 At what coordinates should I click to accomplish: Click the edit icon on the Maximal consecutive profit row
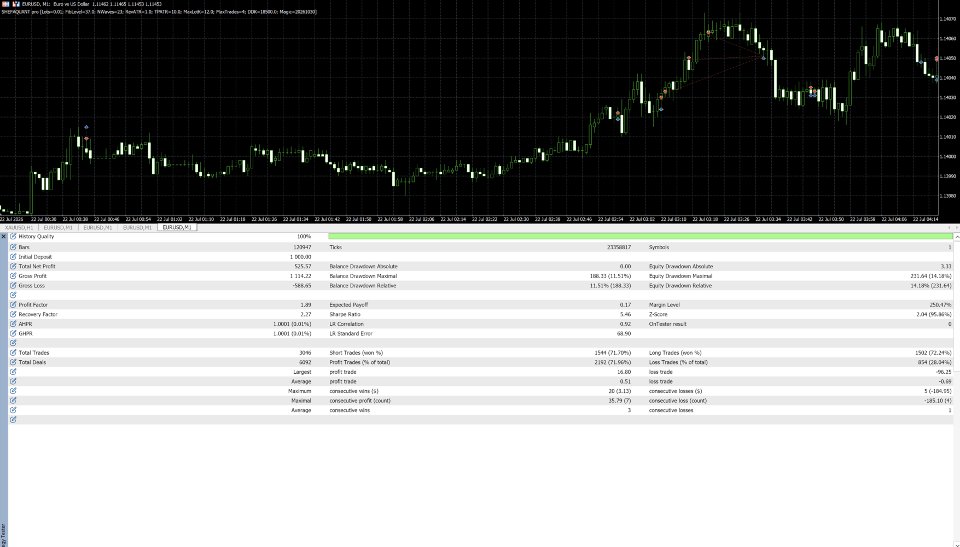(13, 401)
